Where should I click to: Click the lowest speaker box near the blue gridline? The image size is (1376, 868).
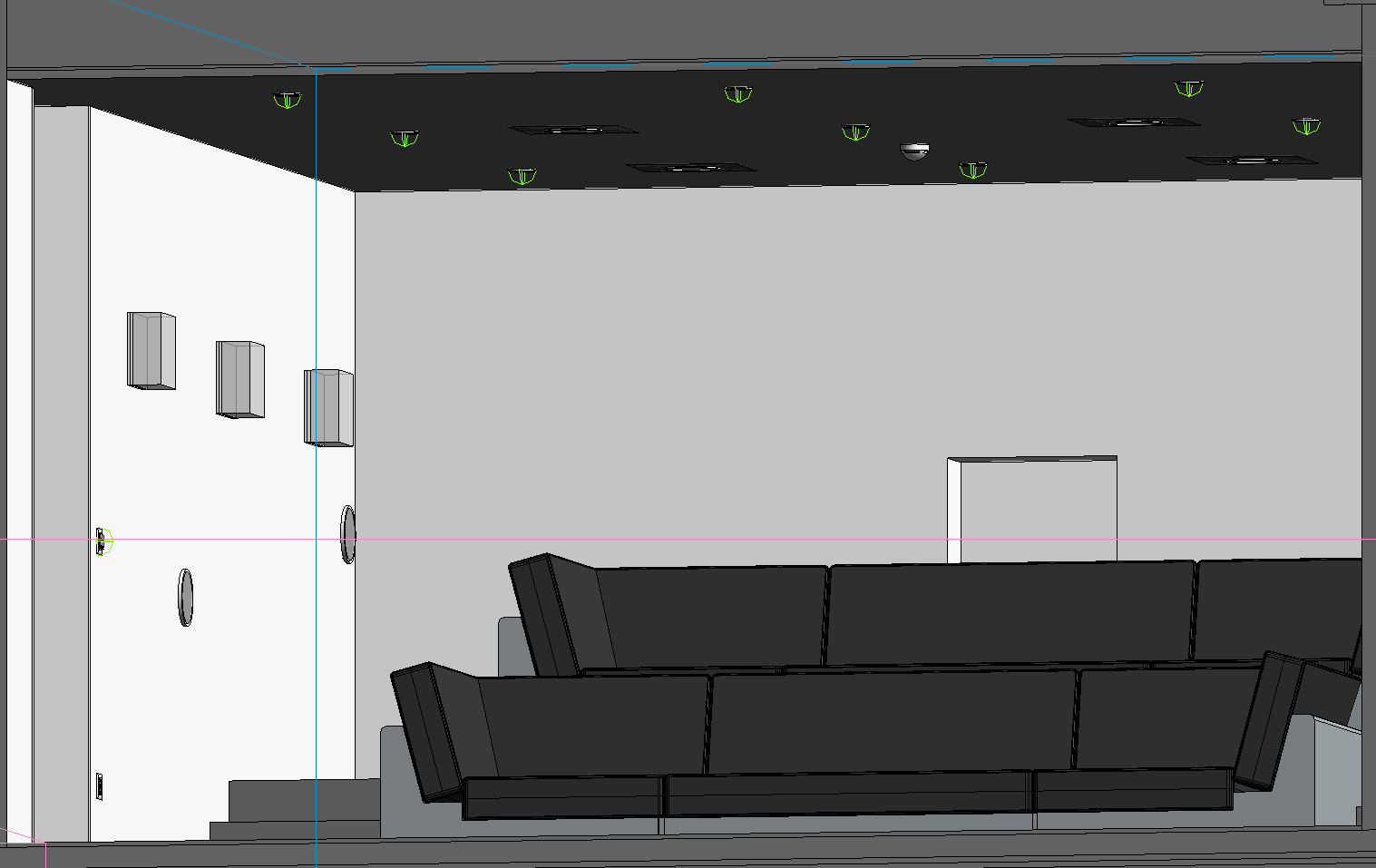click(x=329, y=408)
